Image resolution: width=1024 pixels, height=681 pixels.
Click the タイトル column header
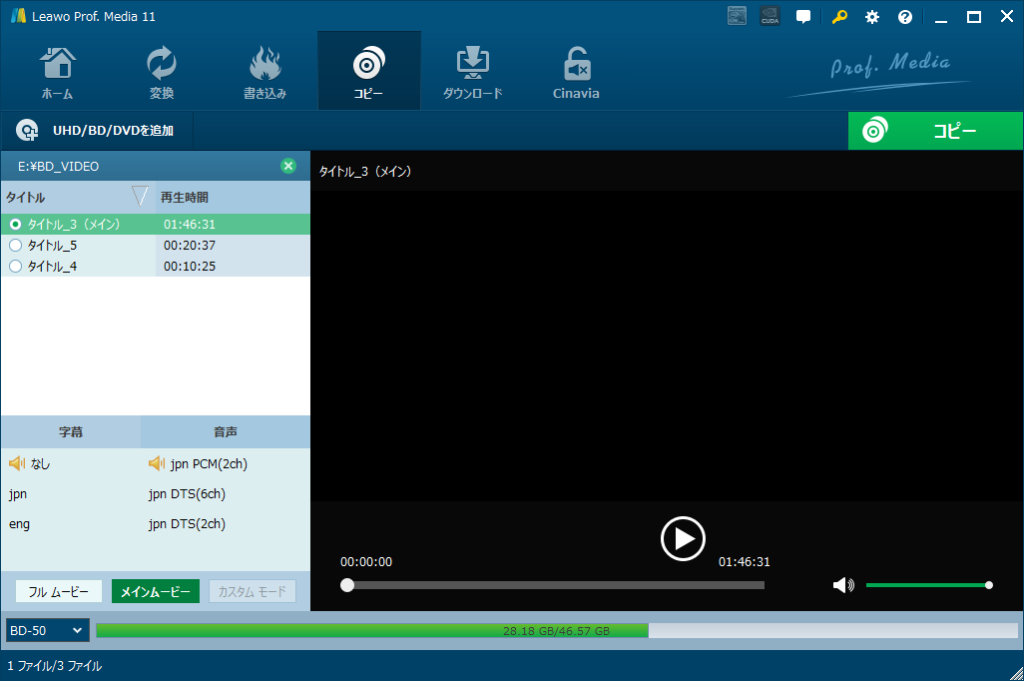coord(26,197)
